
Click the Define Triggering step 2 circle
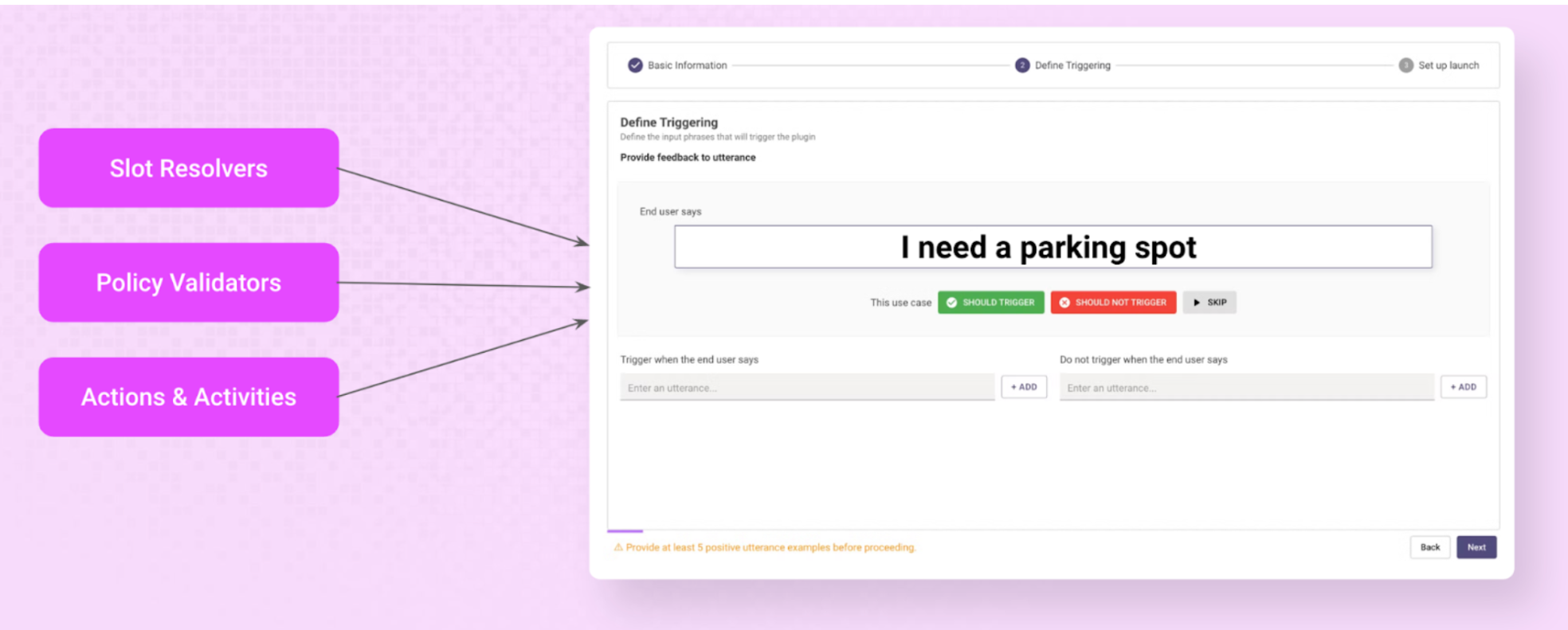point(1021,65)
